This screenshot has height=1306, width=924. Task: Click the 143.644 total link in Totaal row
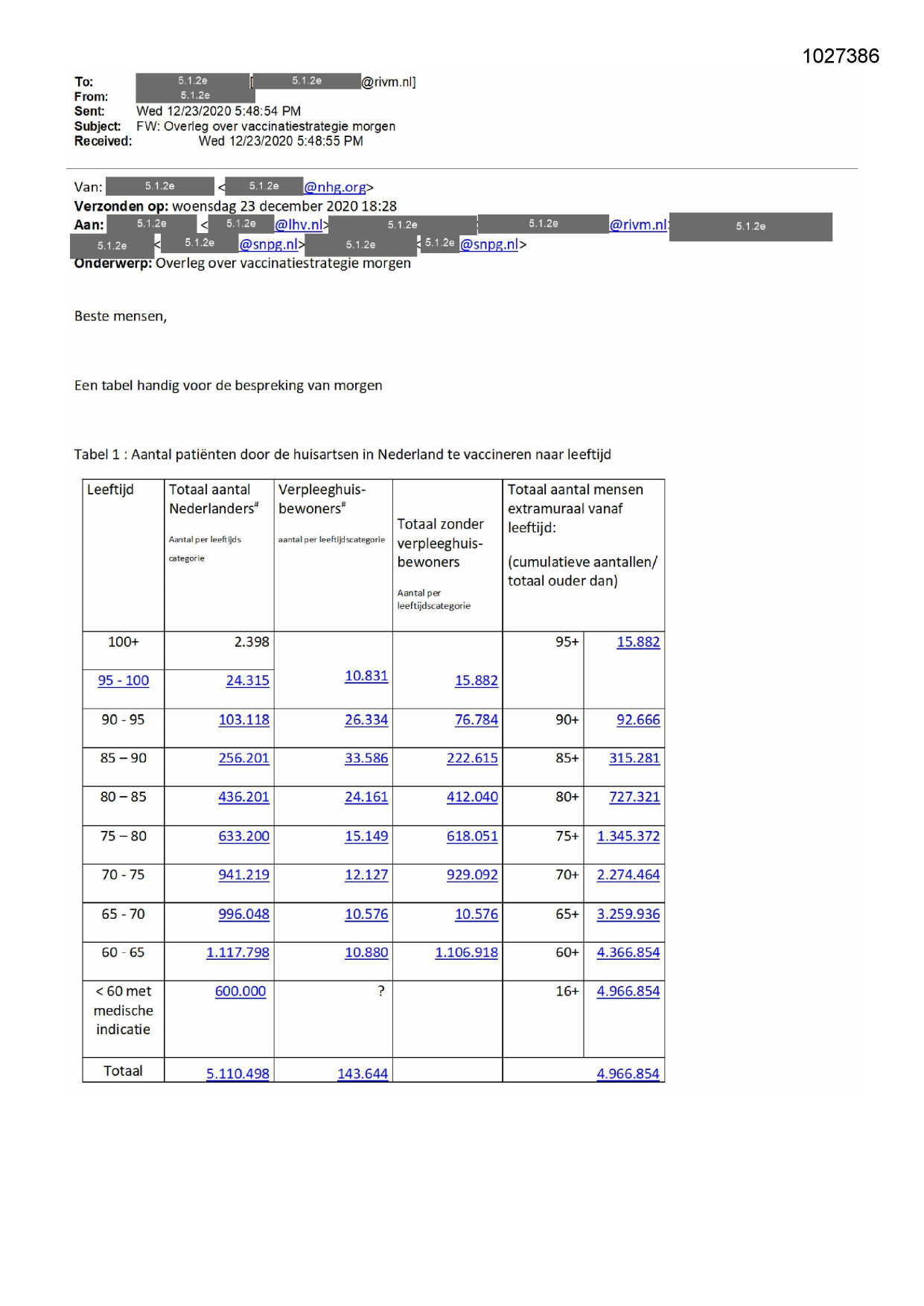click(x=362, y=1074)
